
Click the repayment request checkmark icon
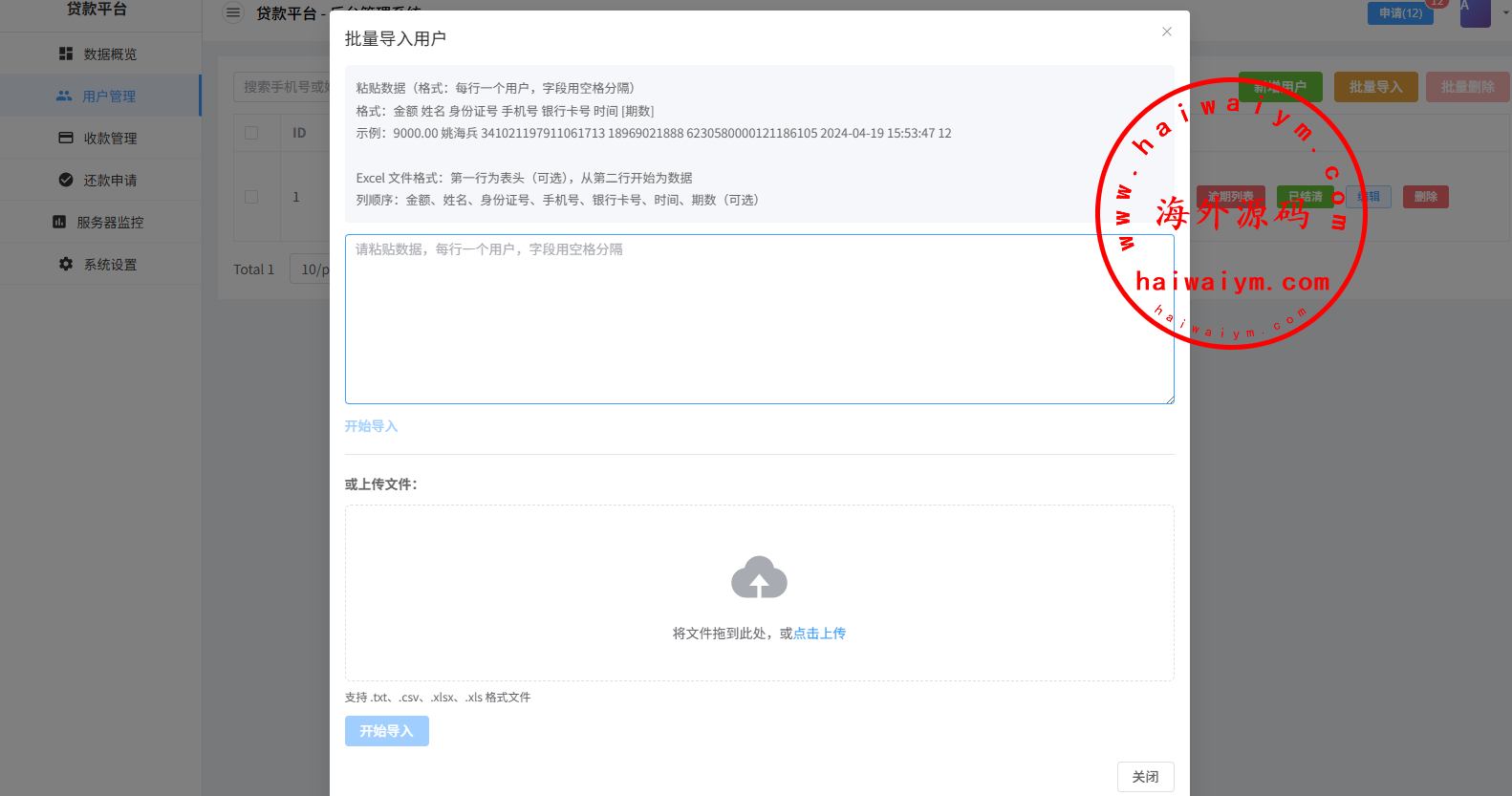(66, 181)
